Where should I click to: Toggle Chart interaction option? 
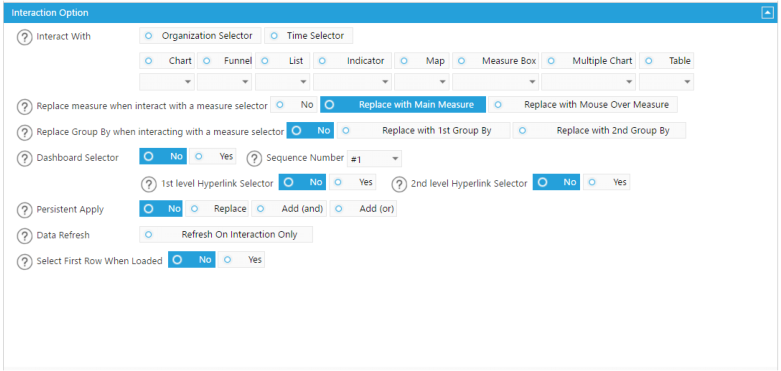click(167, 61)
